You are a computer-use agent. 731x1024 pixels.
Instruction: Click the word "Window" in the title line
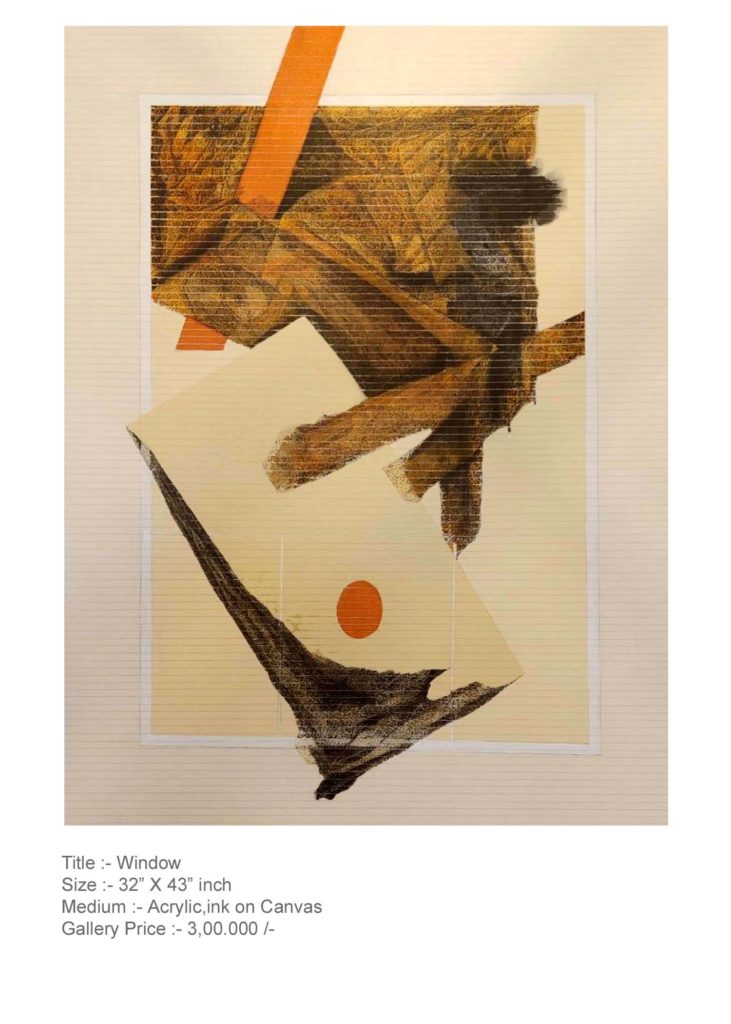tap(149, 863)
